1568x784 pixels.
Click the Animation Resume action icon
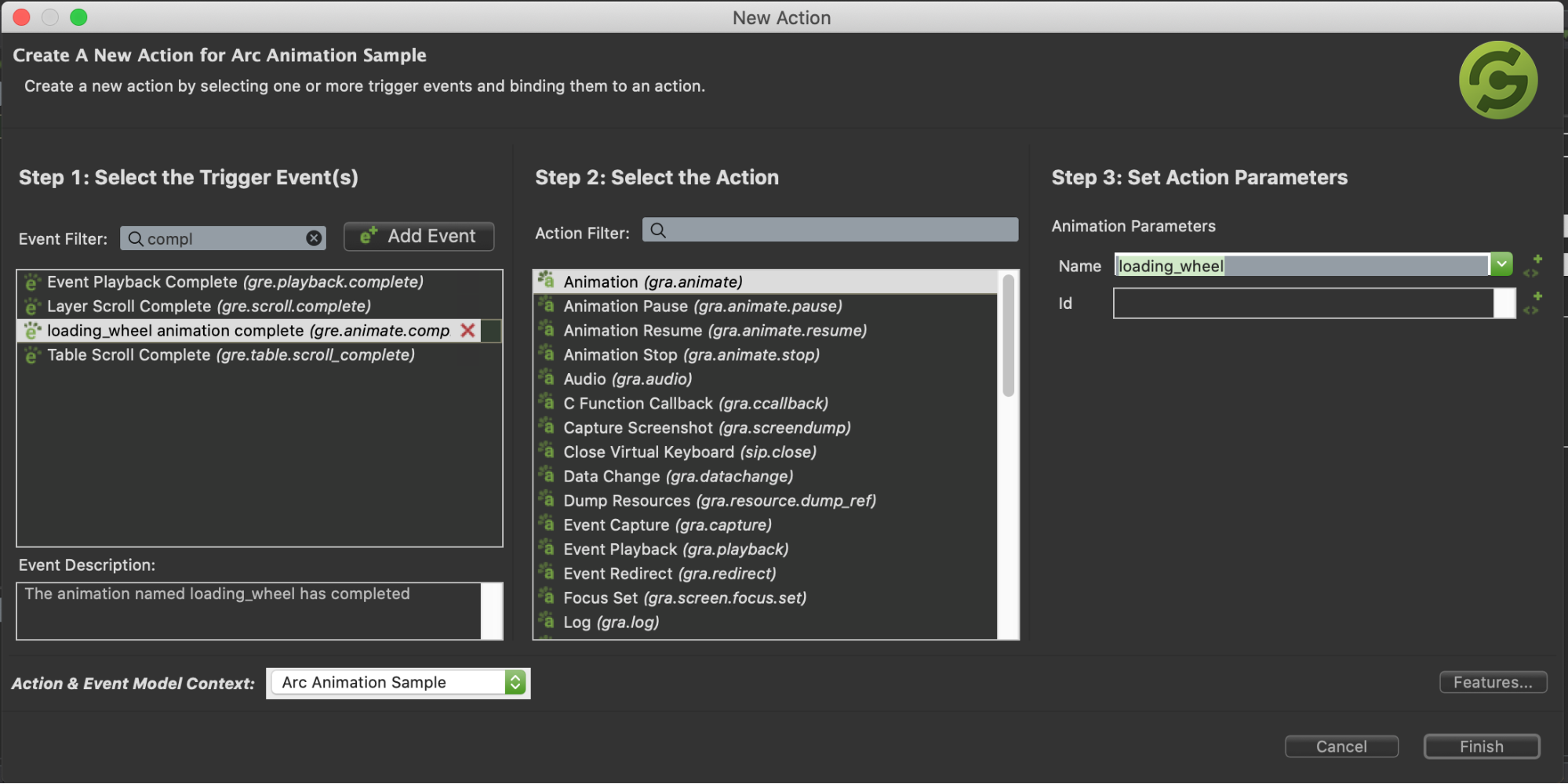point(547,328)
